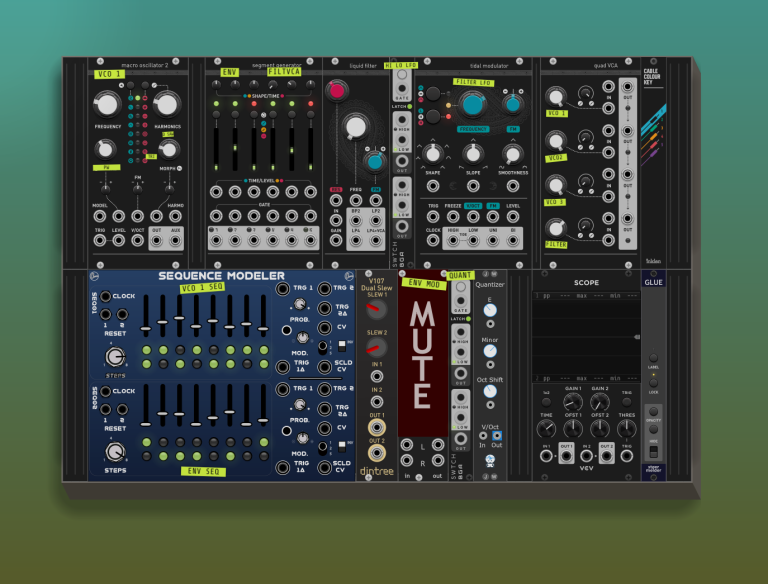The width and height of the screenshot is (768, 584).
Task: Click the SEQ002 STEPS knob
Action: 115,452
